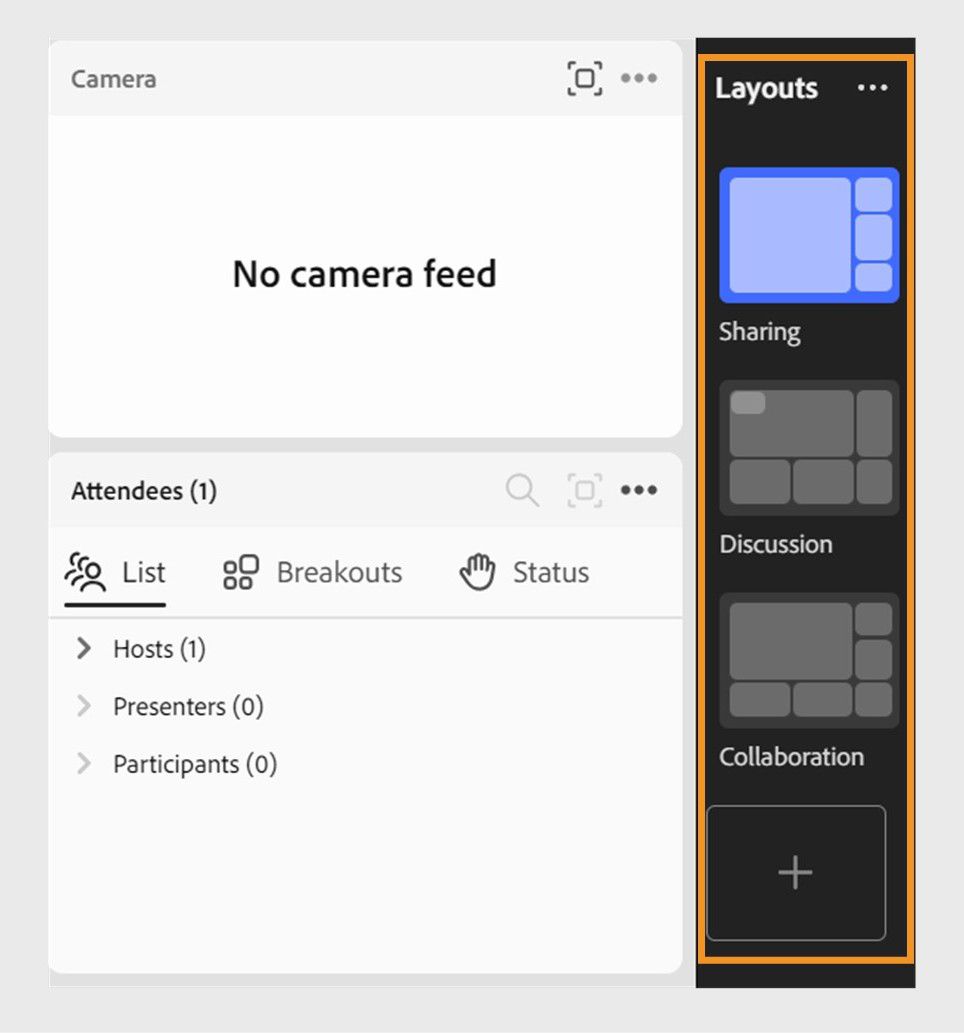Select the active Sharing layout
Screen dimensions: 964x1033
tap(808, 235)
